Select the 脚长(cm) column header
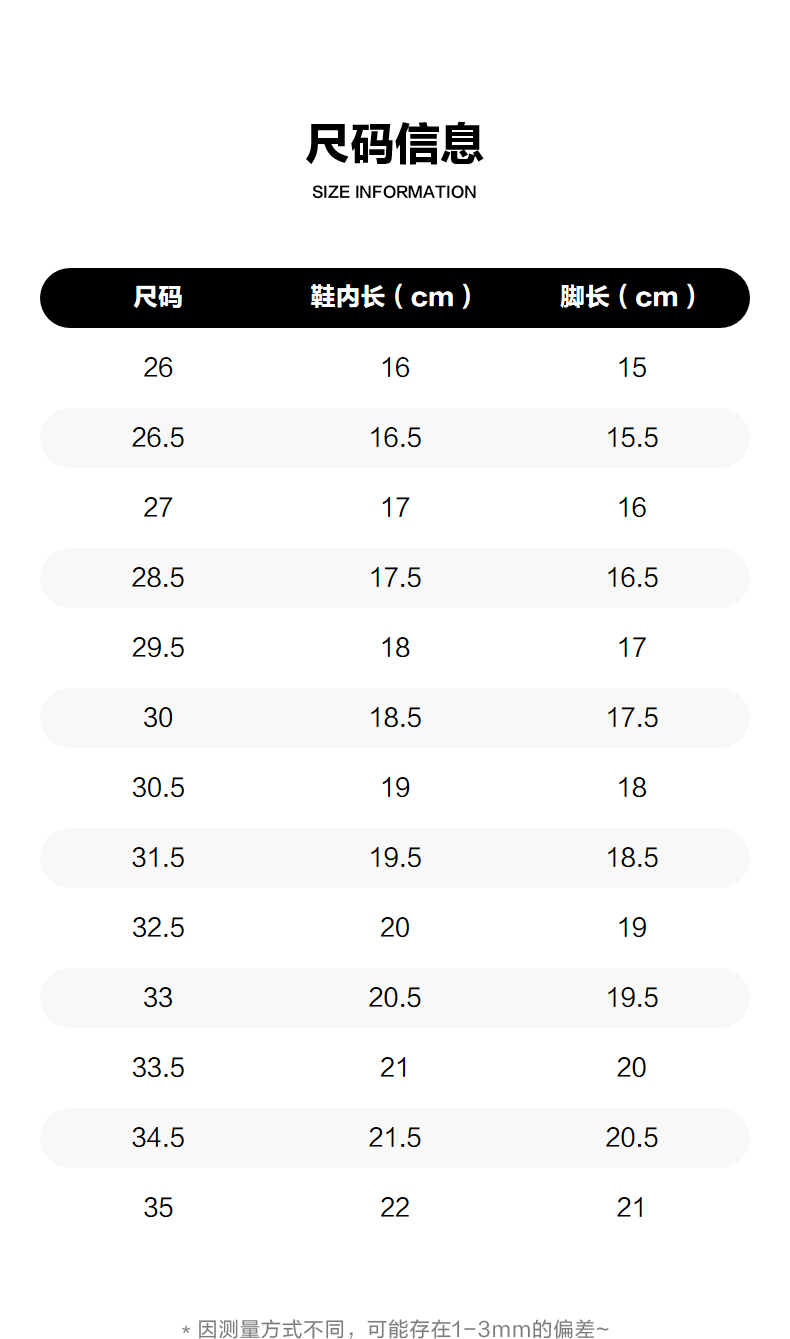 point(628,297)
